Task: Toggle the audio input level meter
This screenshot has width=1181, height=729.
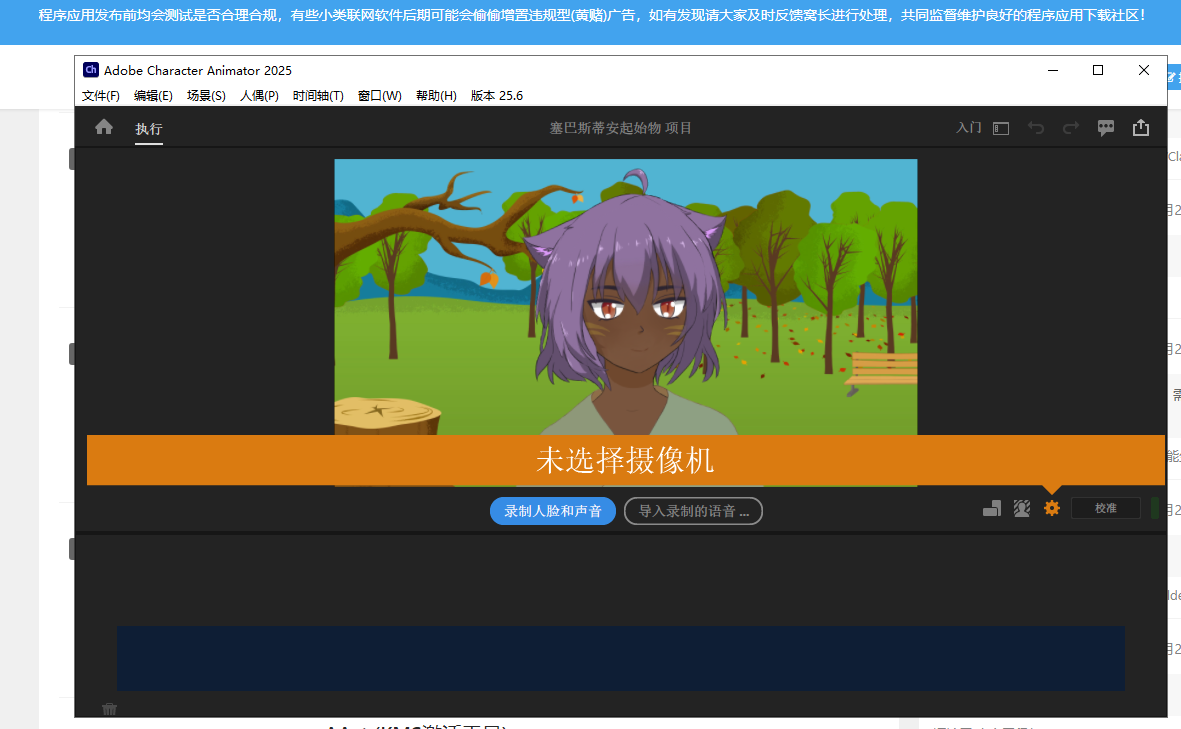Action: tap(1157, 508)
